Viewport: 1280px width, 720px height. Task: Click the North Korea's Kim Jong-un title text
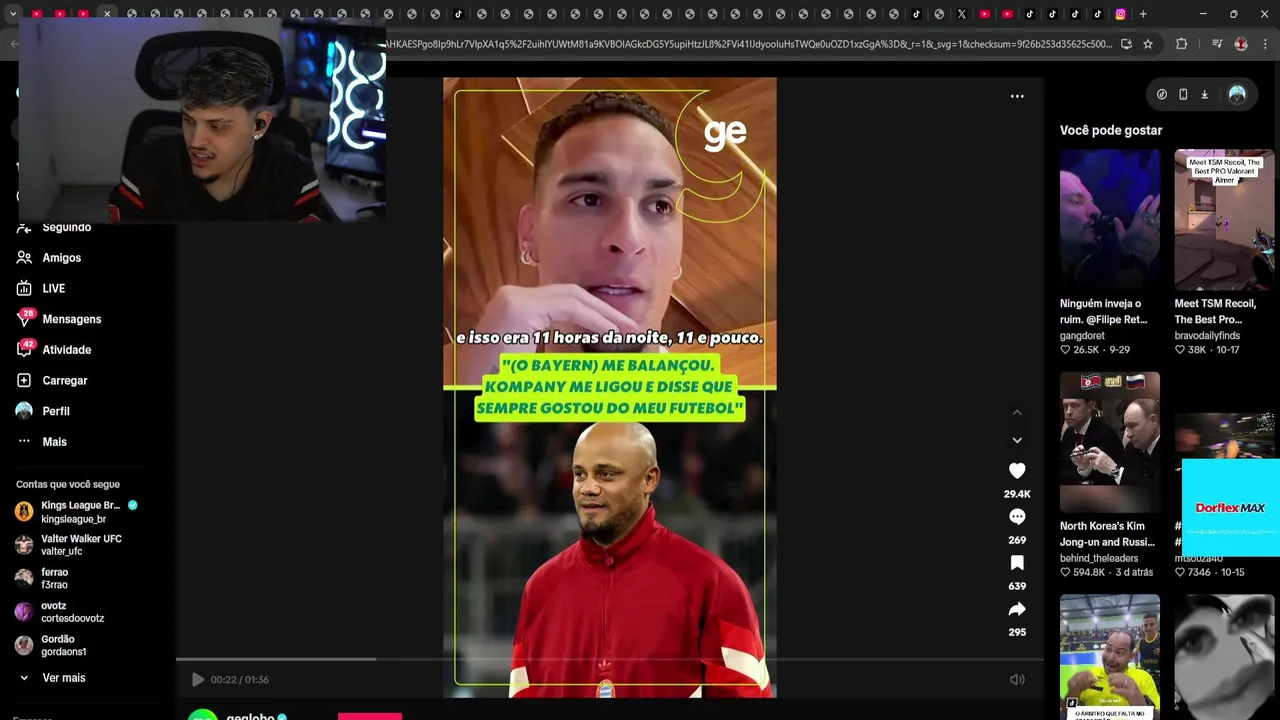pyautogui.click(x=1107, y=534)
